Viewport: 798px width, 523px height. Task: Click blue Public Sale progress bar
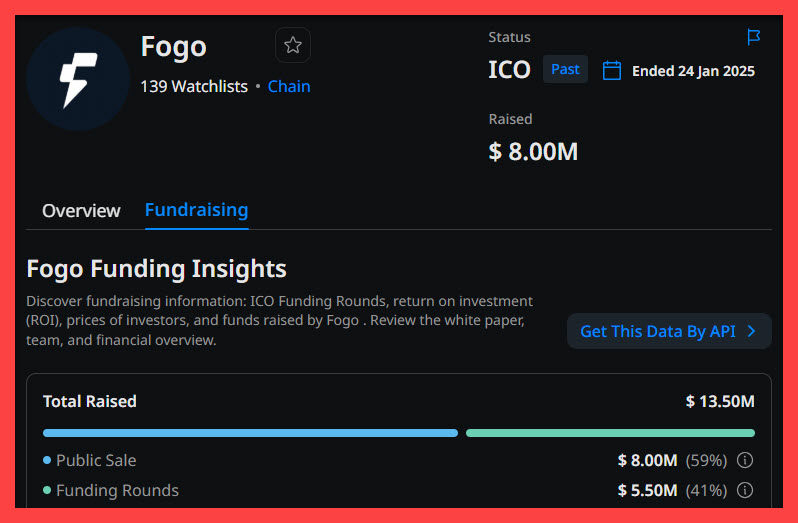(x=250, y=433)
